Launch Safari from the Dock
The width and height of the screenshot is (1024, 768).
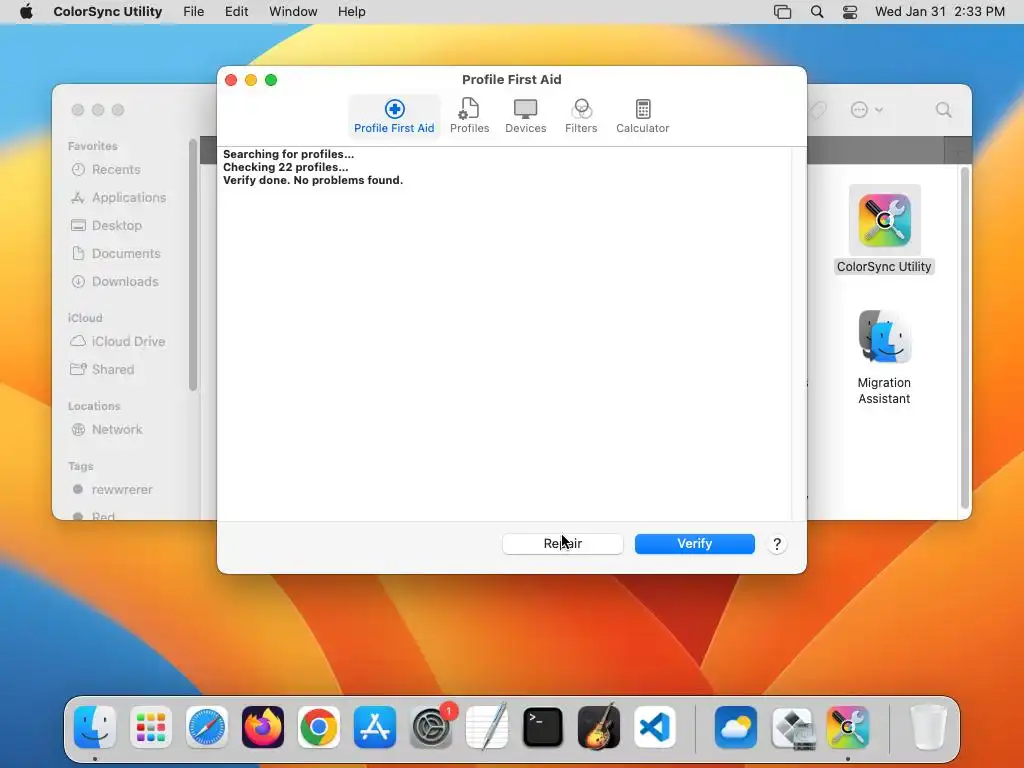click(x=207, y=727)
